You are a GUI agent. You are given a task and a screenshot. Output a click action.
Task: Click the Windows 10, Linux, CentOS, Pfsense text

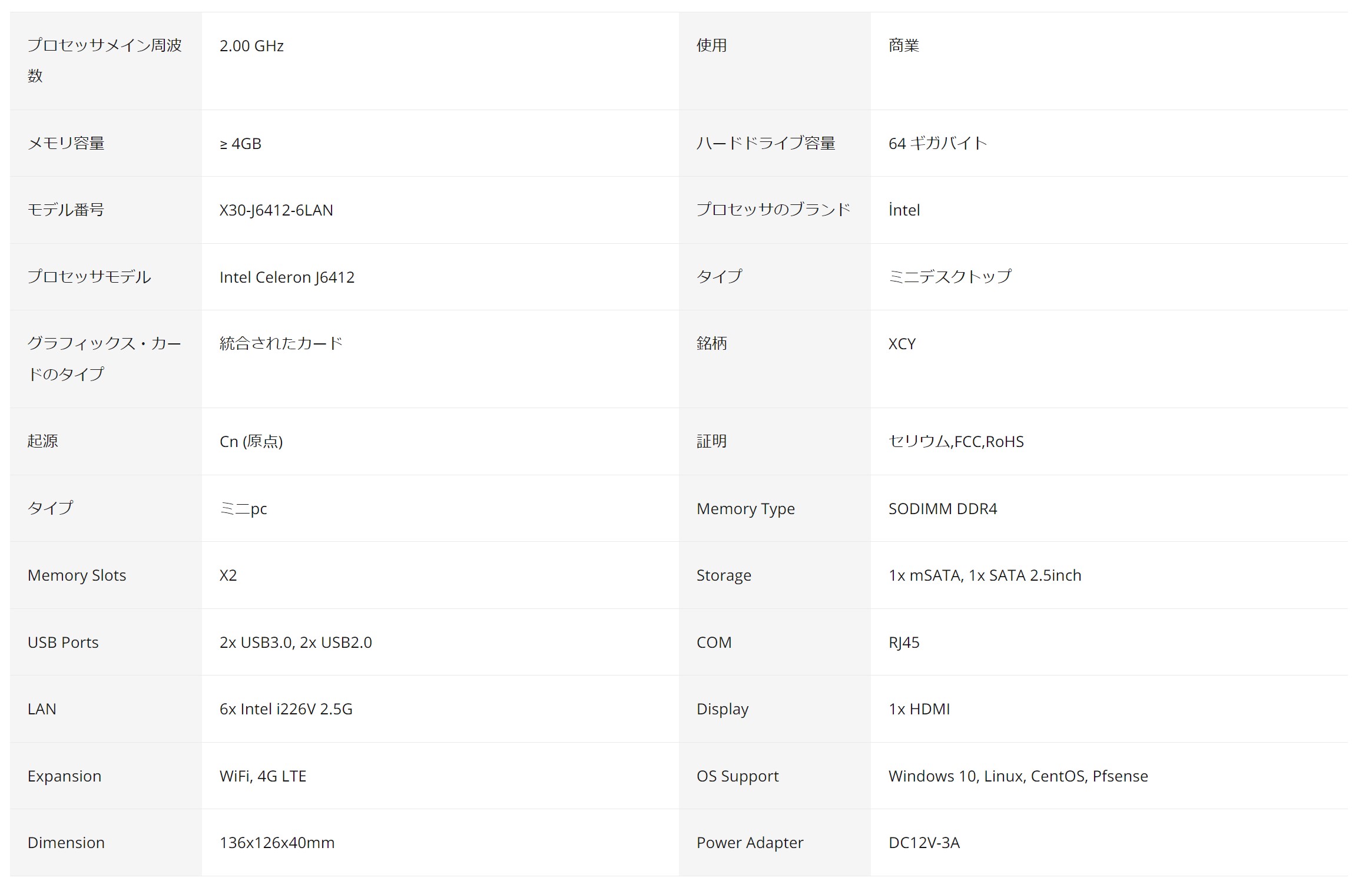1018,776
